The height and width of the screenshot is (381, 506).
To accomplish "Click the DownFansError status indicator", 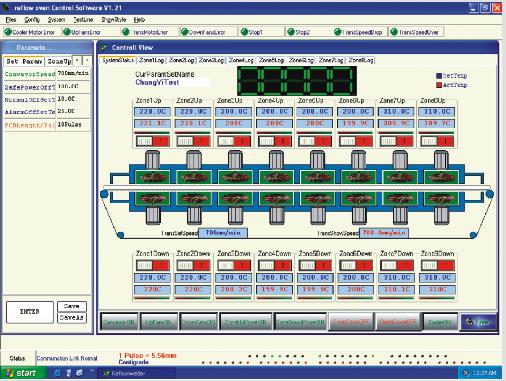I will (184, 32).
